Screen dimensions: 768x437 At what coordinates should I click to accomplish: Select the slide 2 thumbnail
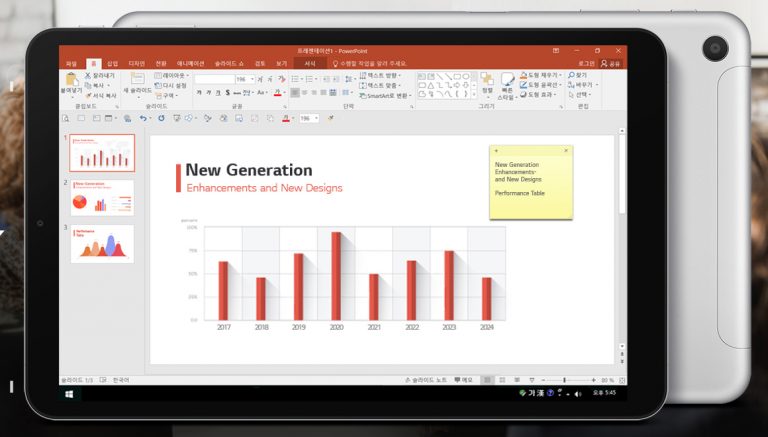tap(102, 198)
